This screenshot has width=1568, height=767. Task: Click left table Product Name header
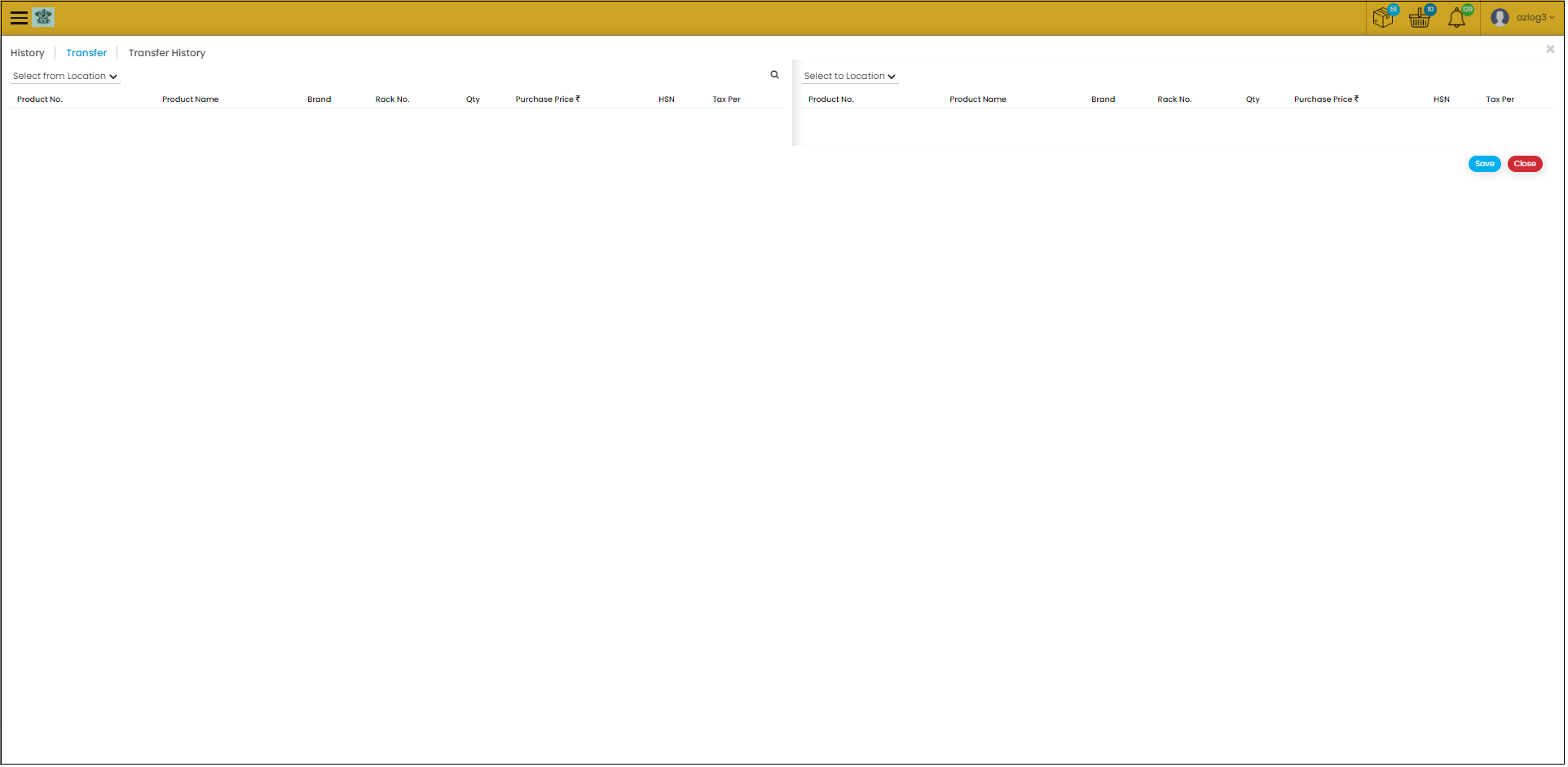(x=191, y=99)
